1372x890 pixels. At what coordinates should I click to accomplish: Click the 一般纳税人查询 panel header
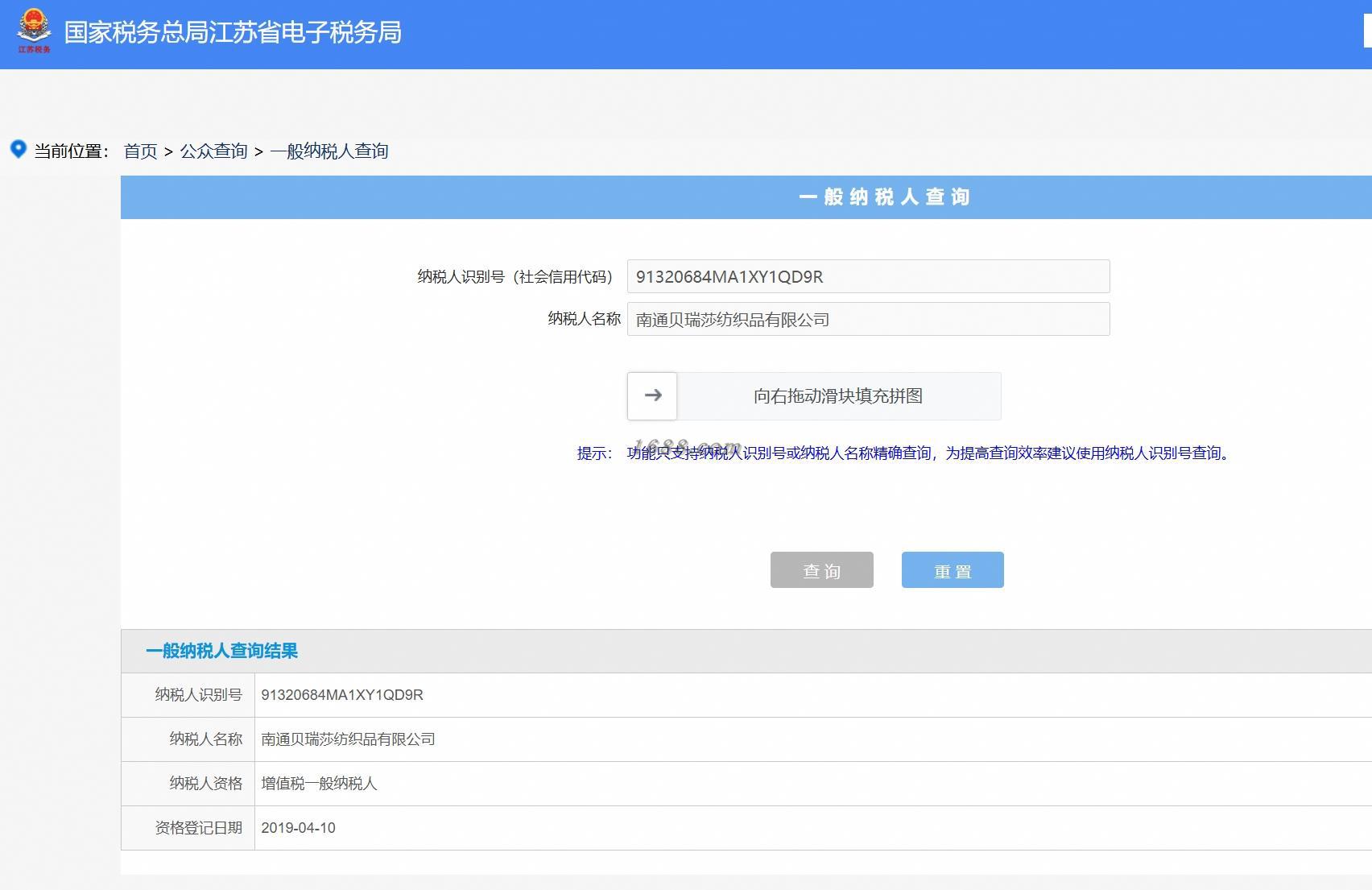point(746,197)
